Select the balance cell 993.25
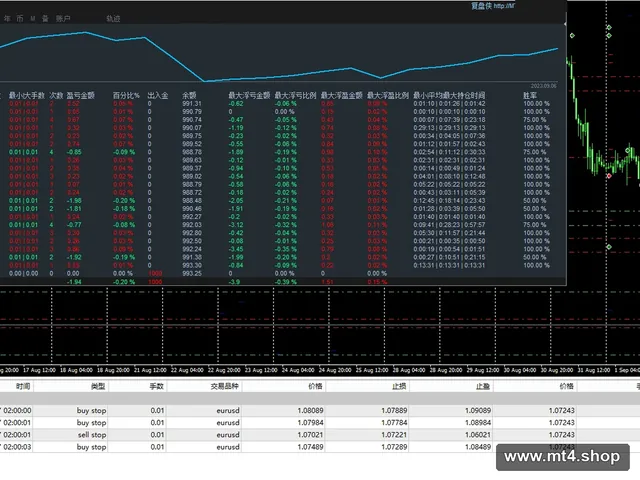640x480 pixels. tap(192, 273)
